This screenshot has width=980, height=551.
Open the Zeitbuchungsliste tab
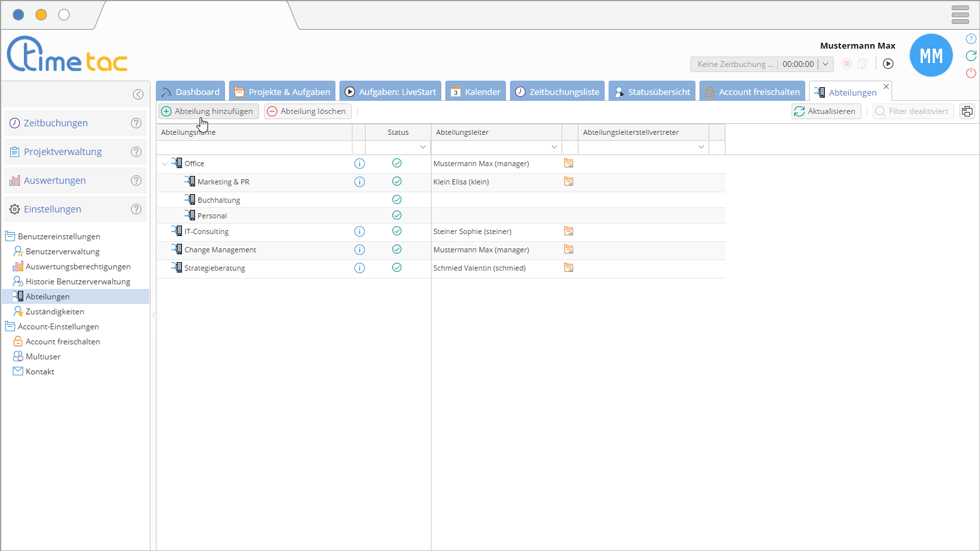pos(557,92)
